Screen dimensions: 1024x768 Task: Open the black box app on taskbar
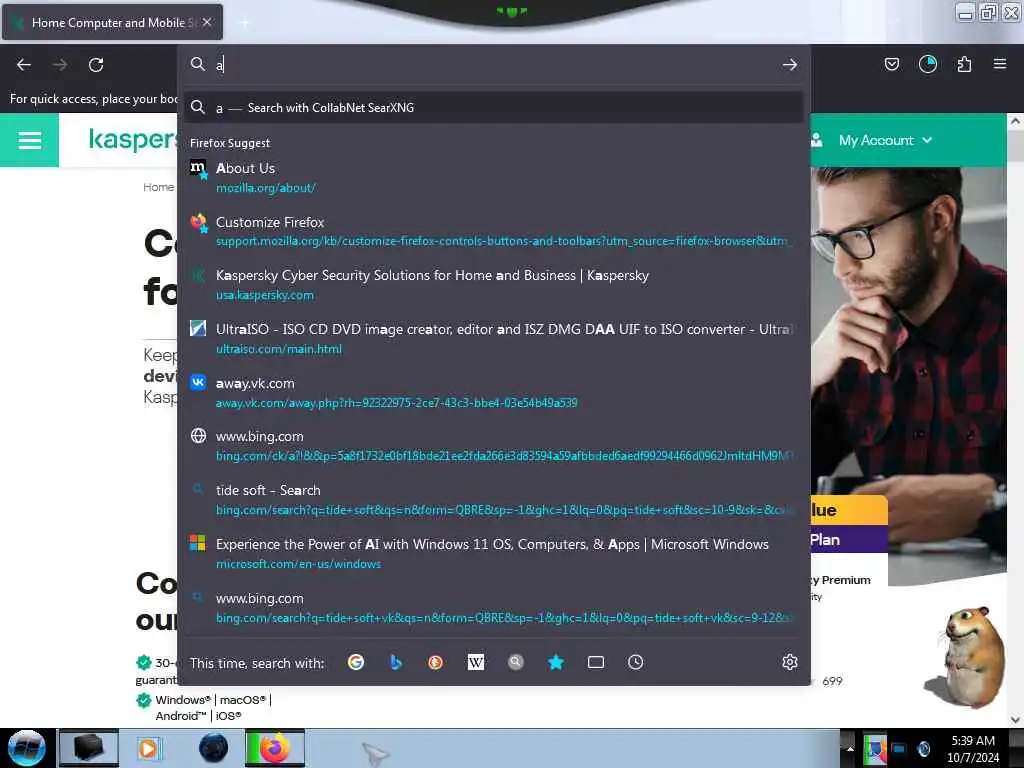click(89, 748)
